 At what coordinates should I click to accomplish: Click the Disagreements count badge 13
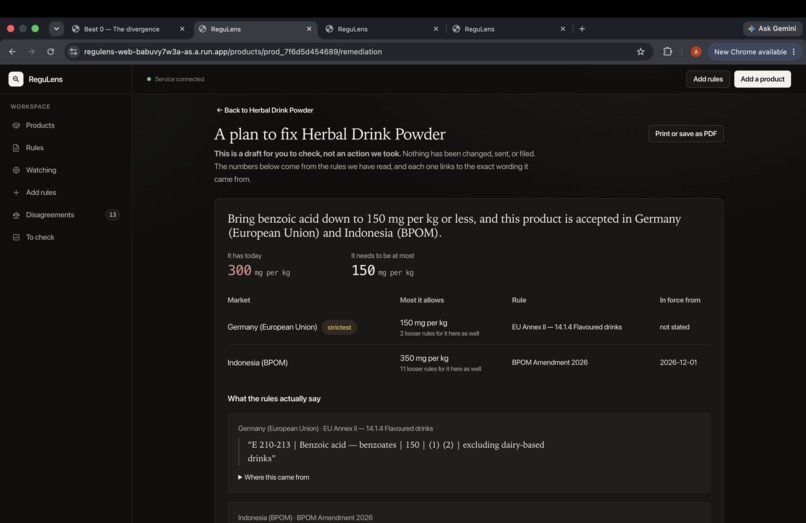coord(112,215)
